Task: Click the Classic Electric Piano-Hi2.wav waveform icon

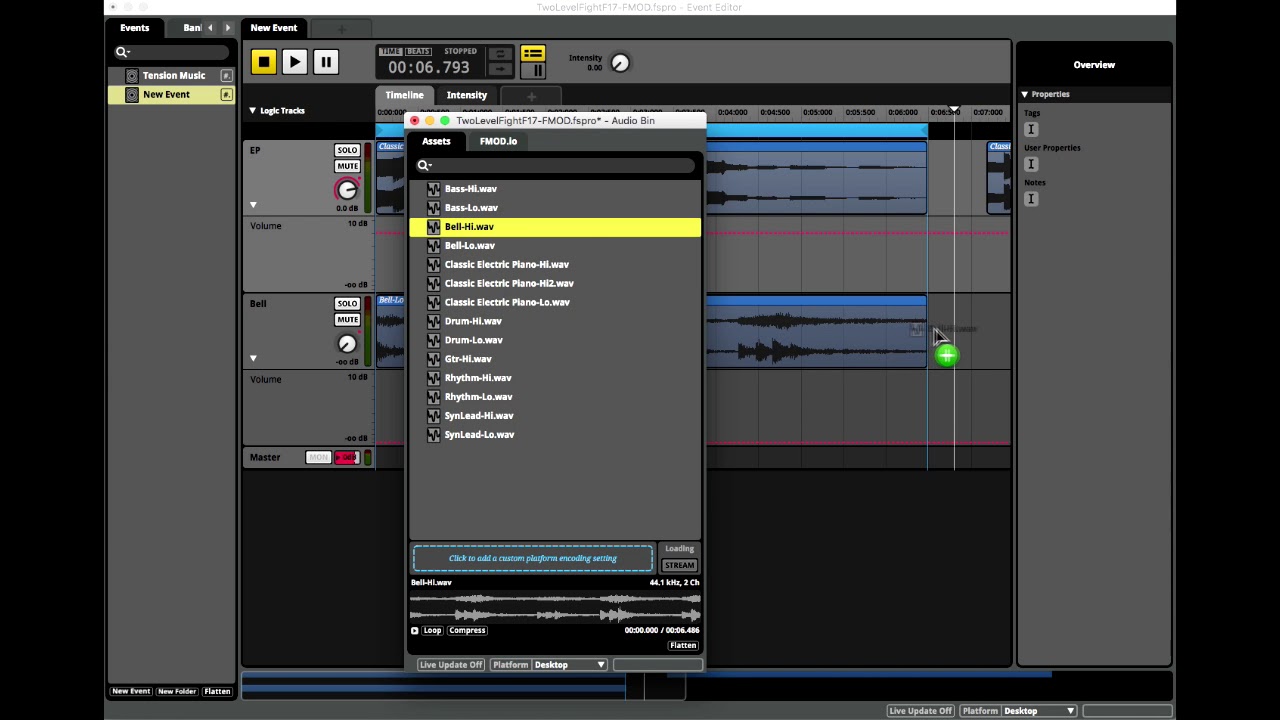Action: pyautogui.click(x=433, y=284)
